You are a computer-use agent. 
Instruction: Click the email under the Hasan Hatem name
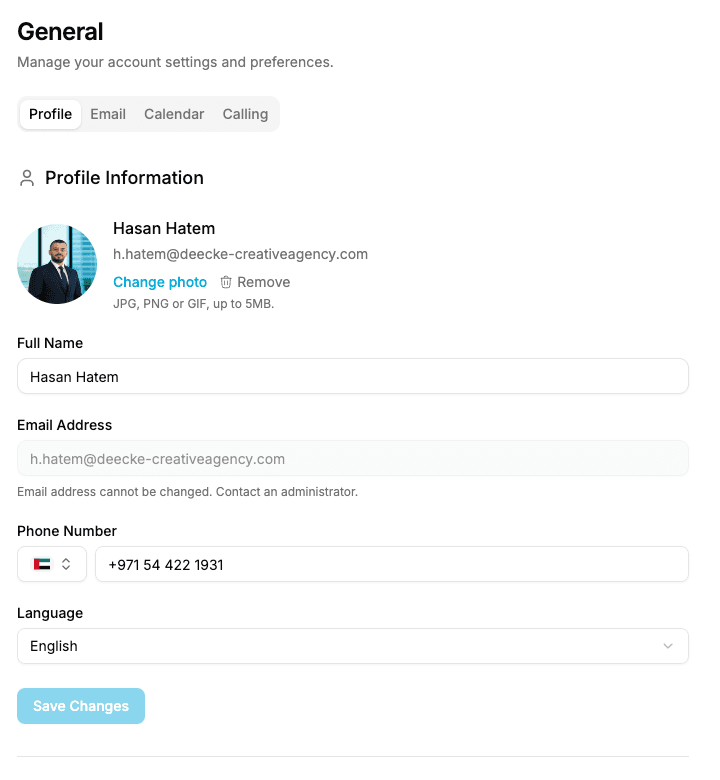click(240, 254)
